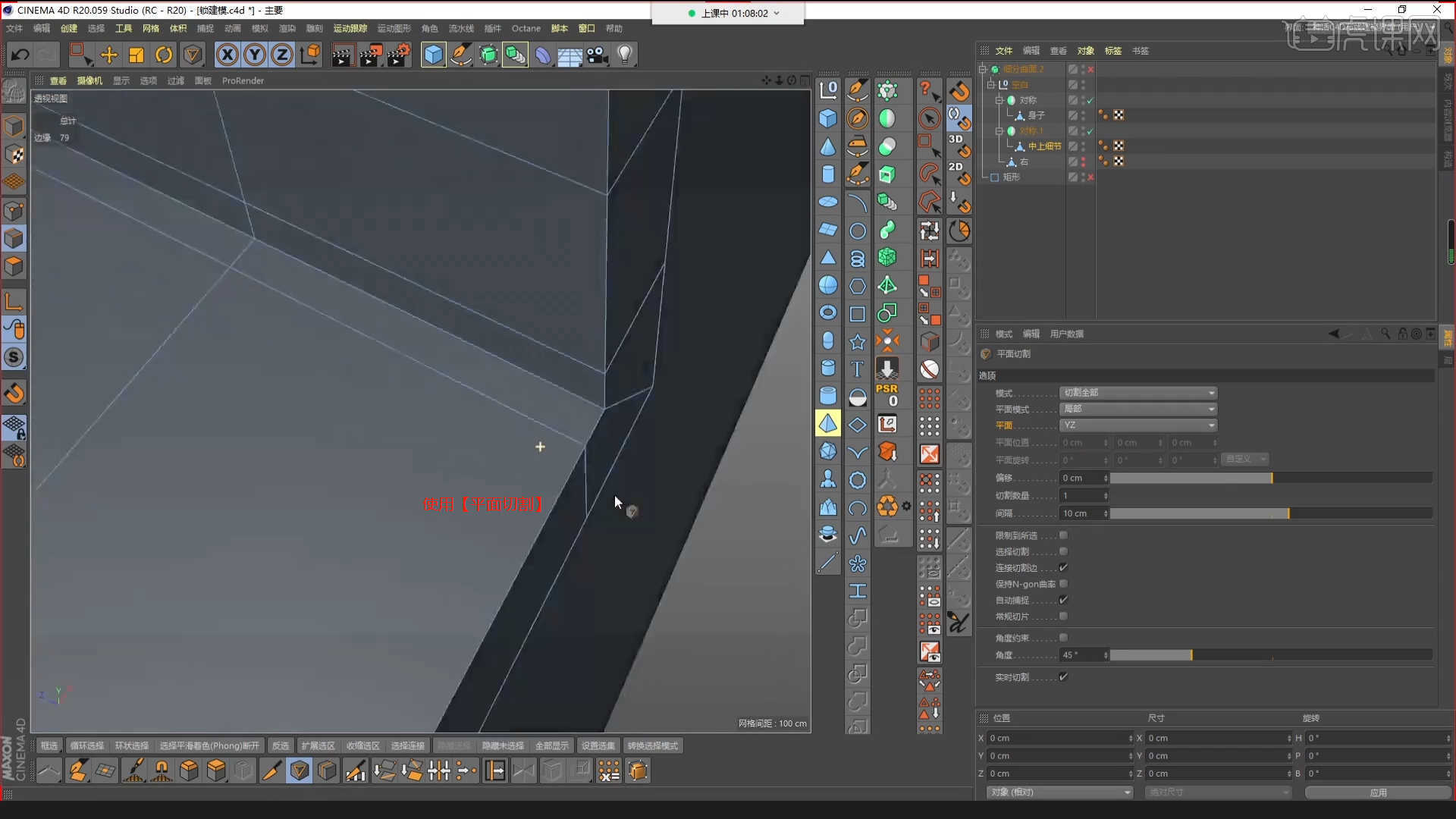This screenshot has height=819, width=1456.
Task: Click the question mark help tool icon
Action: pyautogui.click(x=929, y=91)
